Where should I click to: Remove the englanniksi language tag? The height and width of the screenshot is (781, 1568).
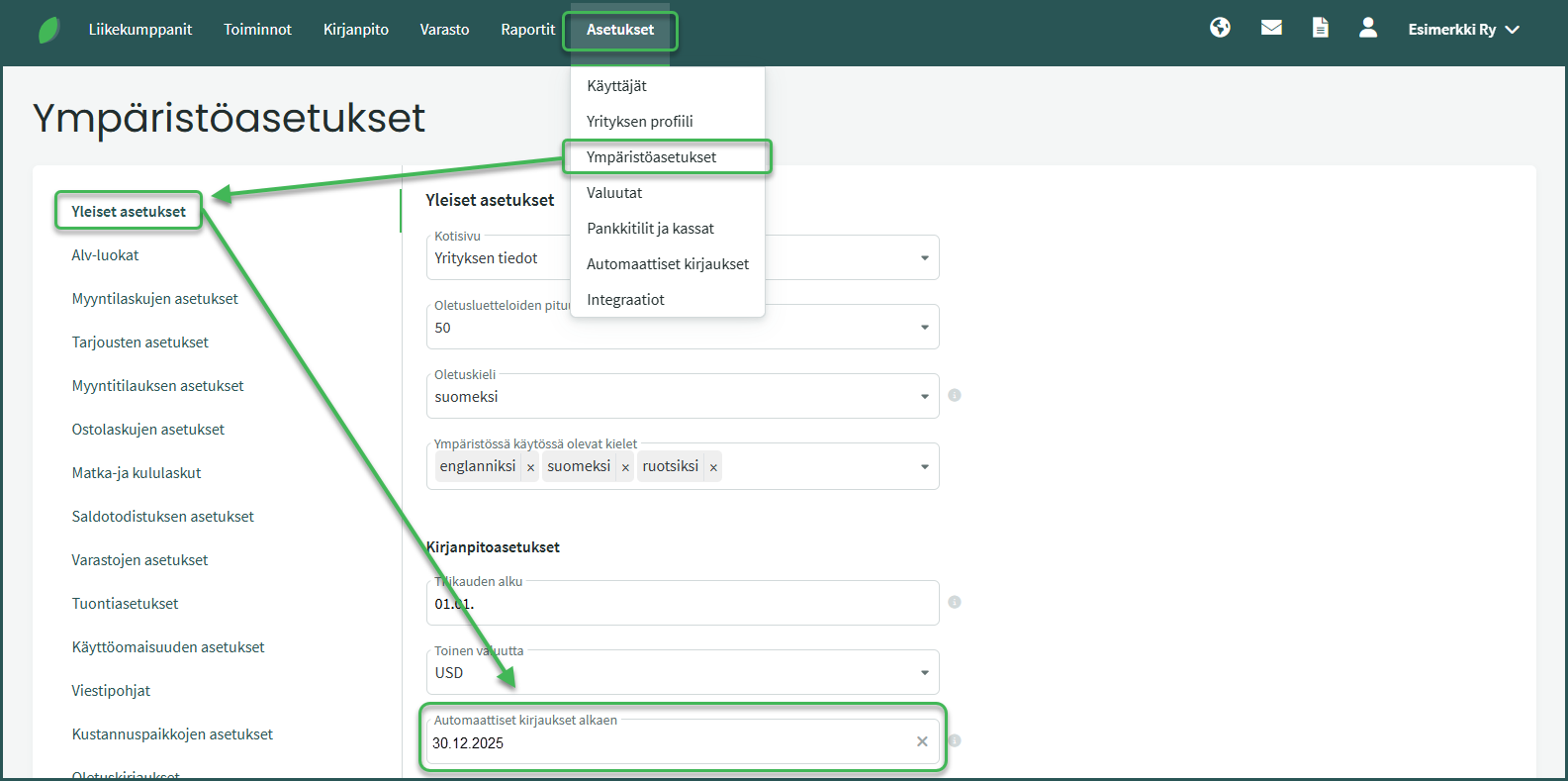(x=530, y=467)
